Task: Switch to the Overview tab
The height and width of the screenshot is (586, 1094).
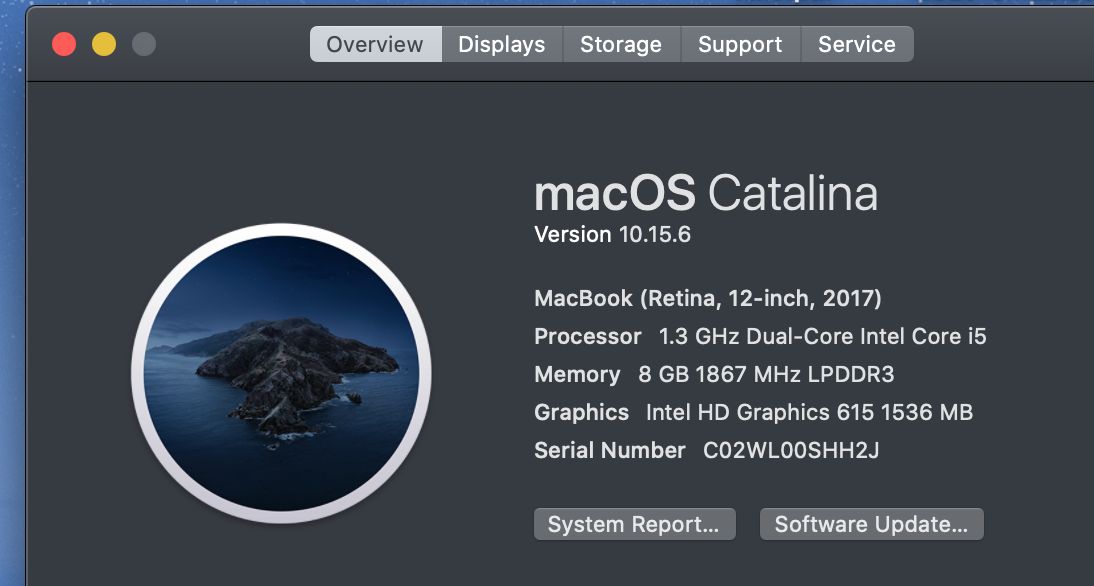Action: (375, 44)
